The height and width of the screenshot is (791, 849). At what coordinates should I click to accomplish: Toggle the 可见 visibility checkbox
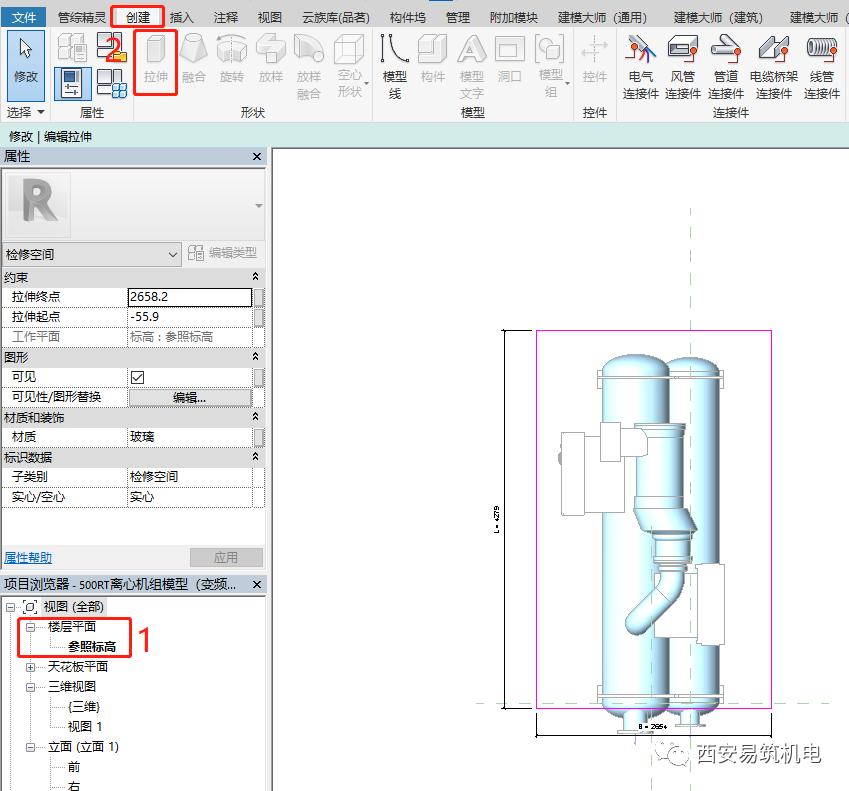coord(138,377)
